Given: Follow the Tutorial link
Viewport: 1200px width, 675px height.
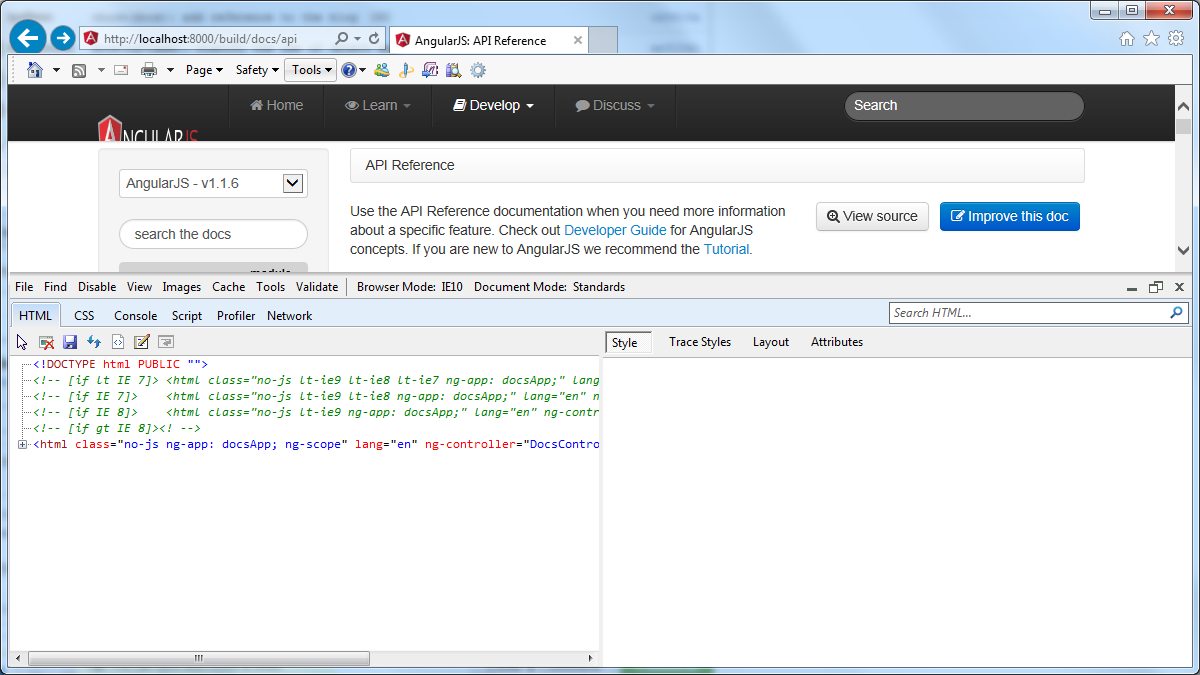Looking at the screenshot, I should point(726,249).
